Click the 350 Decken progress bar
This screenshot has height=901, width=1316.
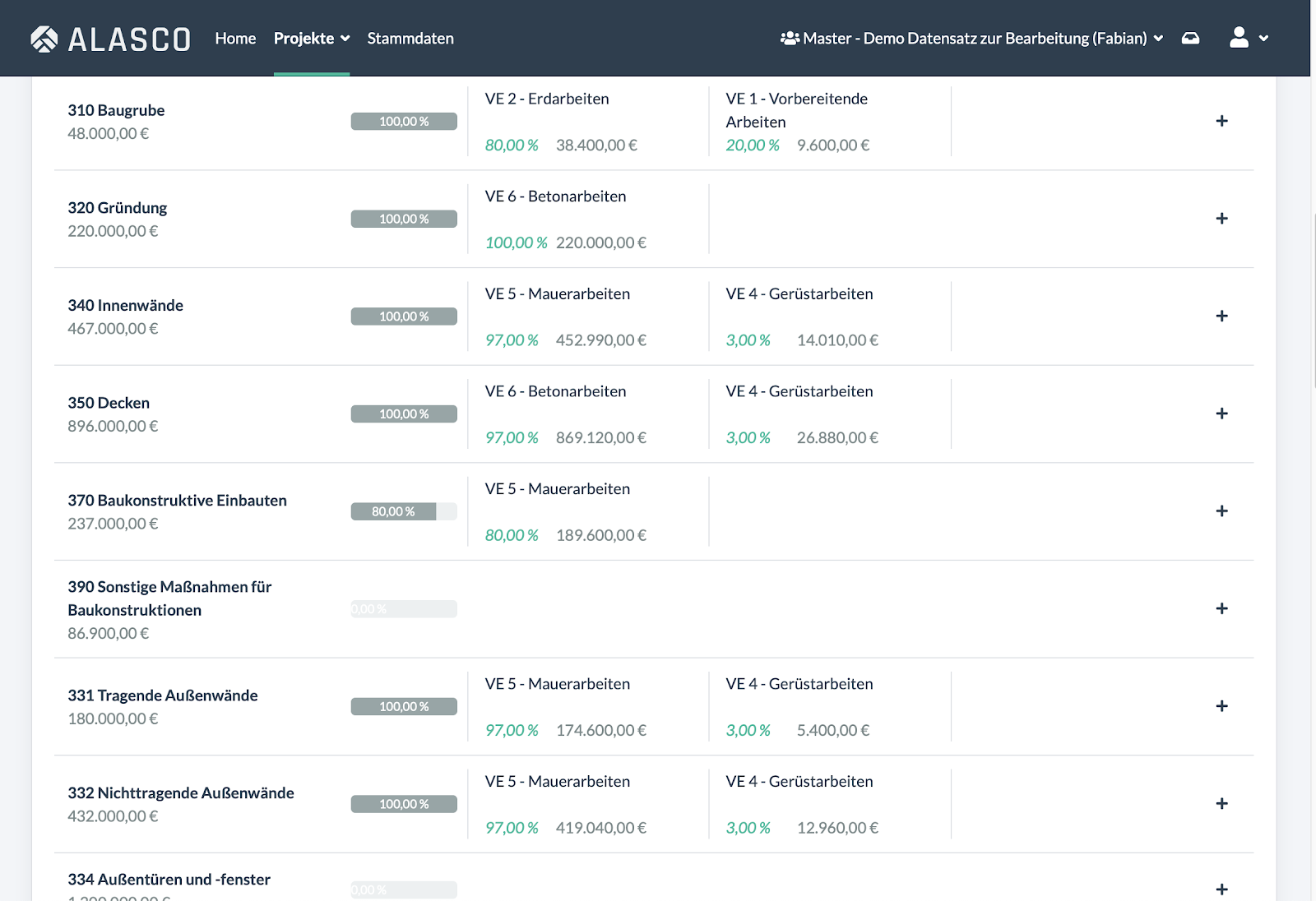[x=404, y=414]
